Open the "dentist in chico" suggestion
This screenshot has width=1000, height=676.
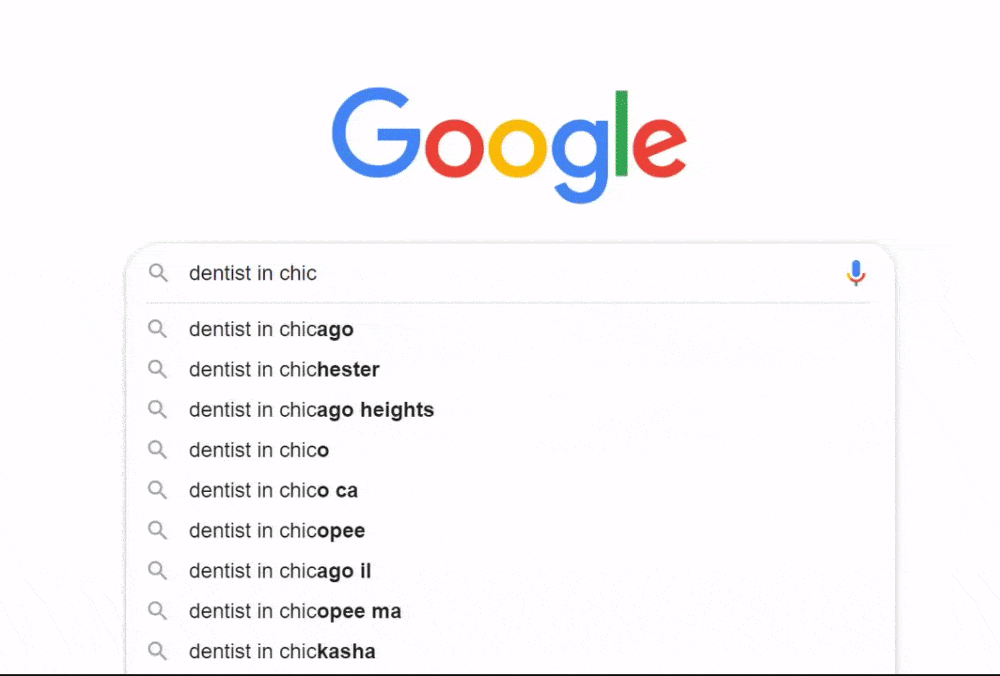pos(258,450)
